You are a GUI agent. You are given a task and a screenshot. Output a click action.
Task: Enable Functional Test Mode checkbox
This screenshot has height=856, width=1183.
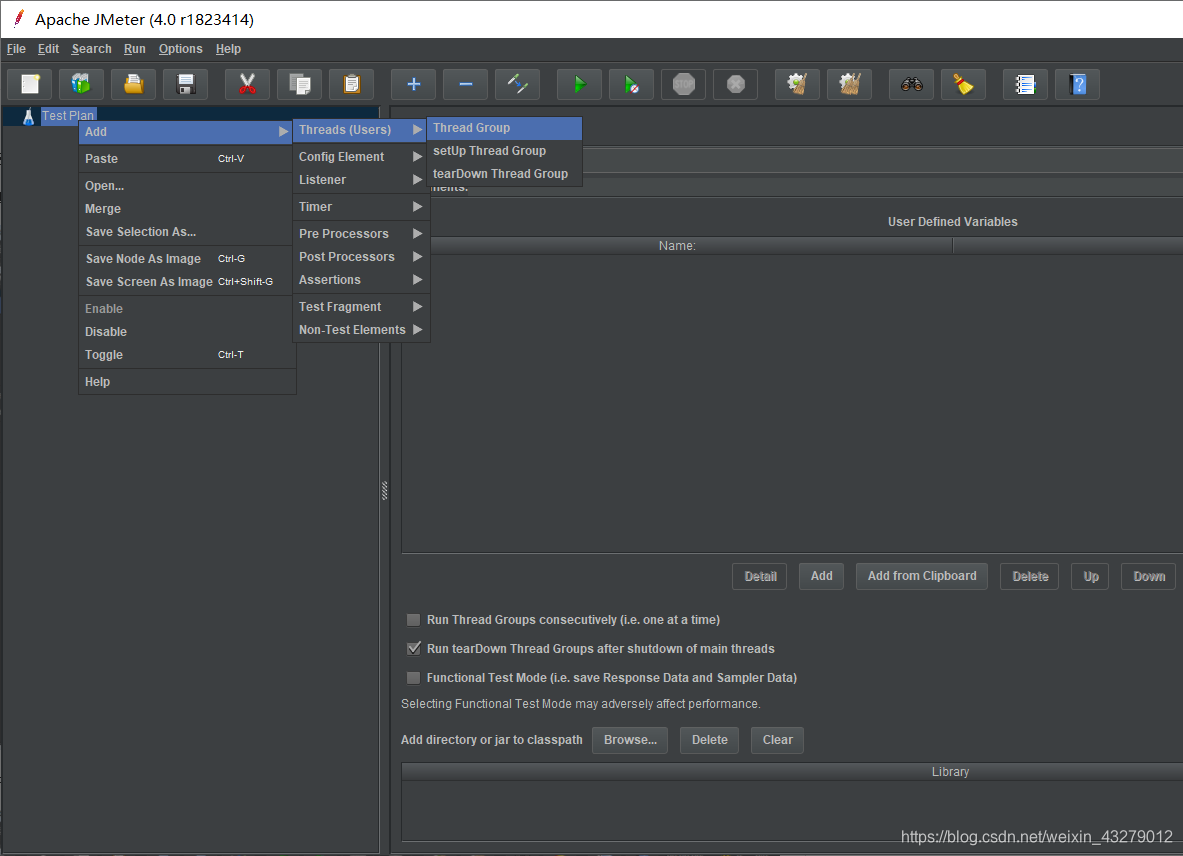[413, 678]
